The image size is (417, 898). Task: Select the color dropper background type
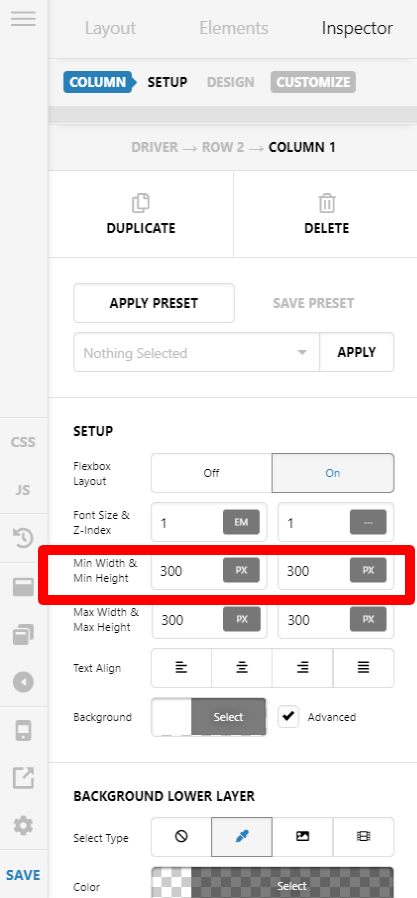click(x=242, y=837)
